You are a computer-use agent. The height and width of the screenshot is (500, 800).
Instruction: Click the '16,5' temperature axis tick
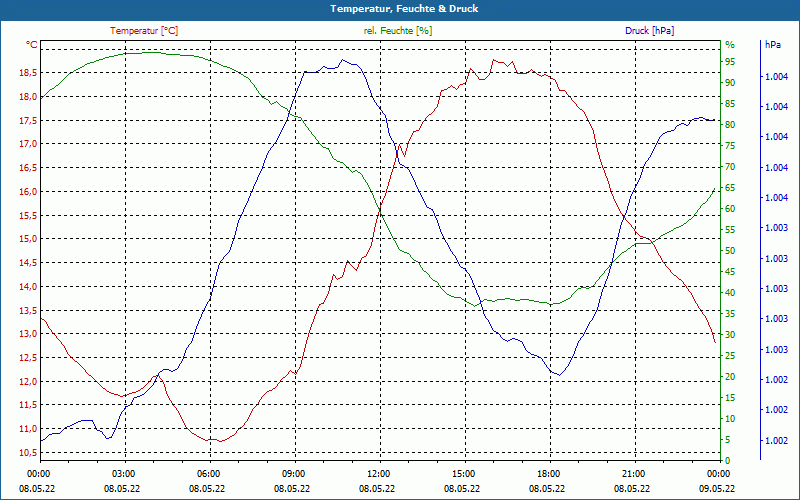(x=28, y=168)
